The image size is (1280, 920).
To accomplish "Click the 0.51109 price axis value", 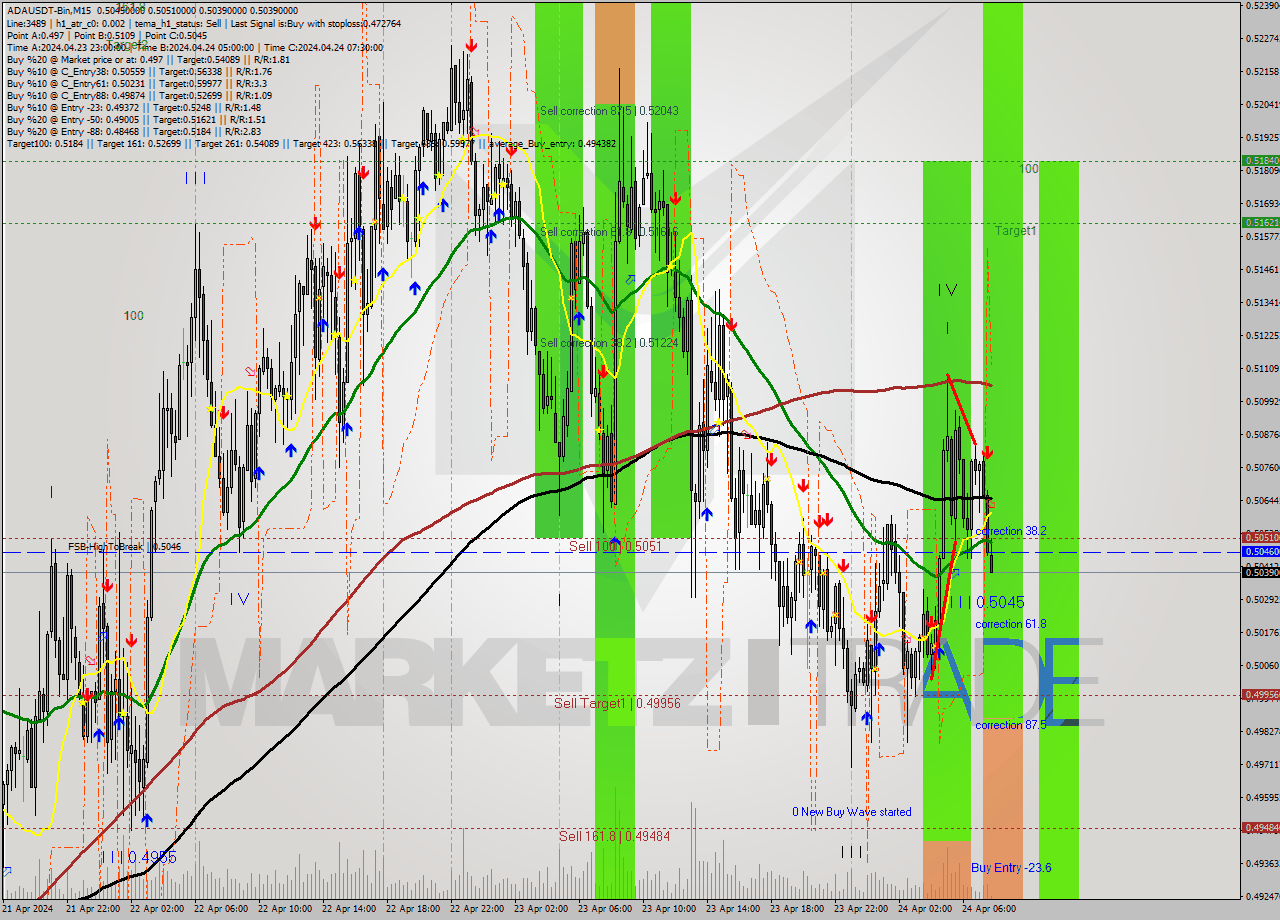I will point(1262,368).
